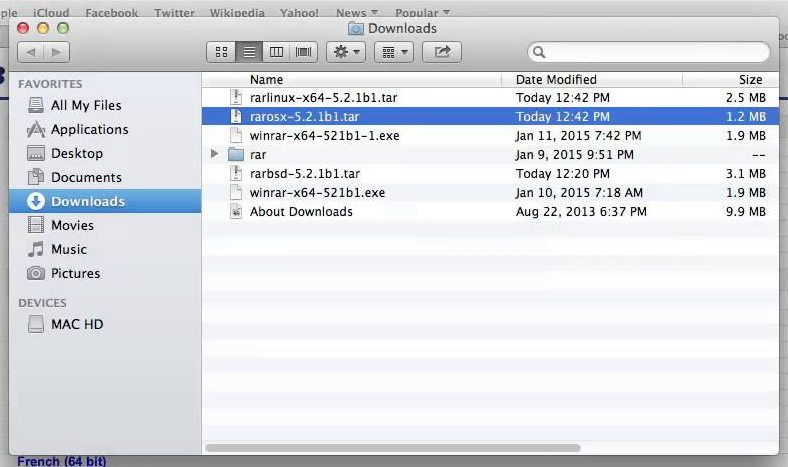This screenshot has height=467, width=788.
Task: Click the rar folder icon
Action: click(236, 154)
